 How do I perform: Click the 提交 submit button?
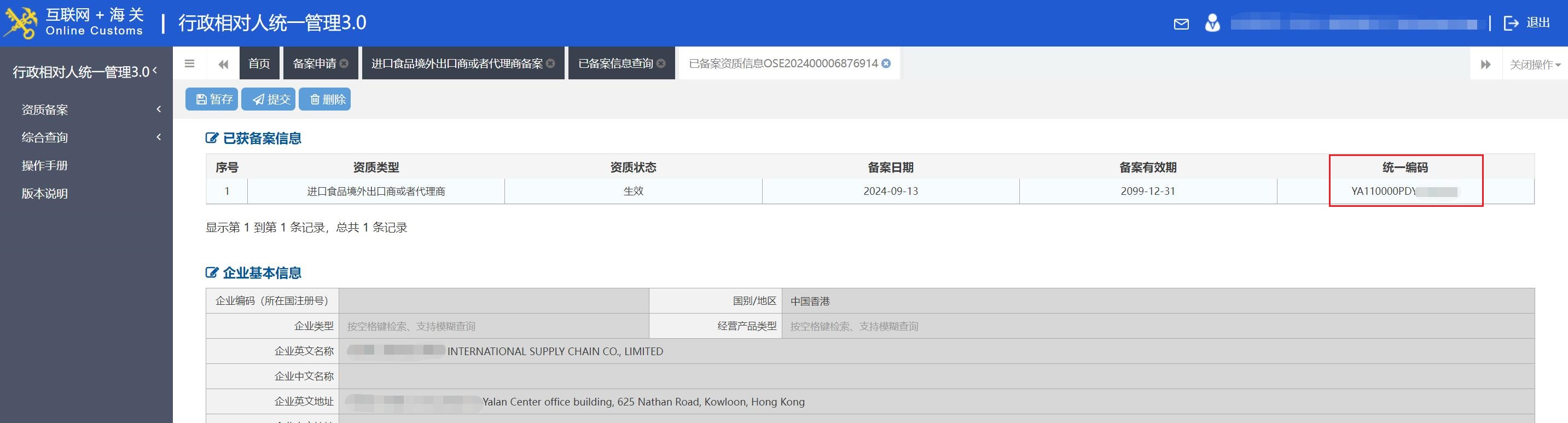[268, 99]
